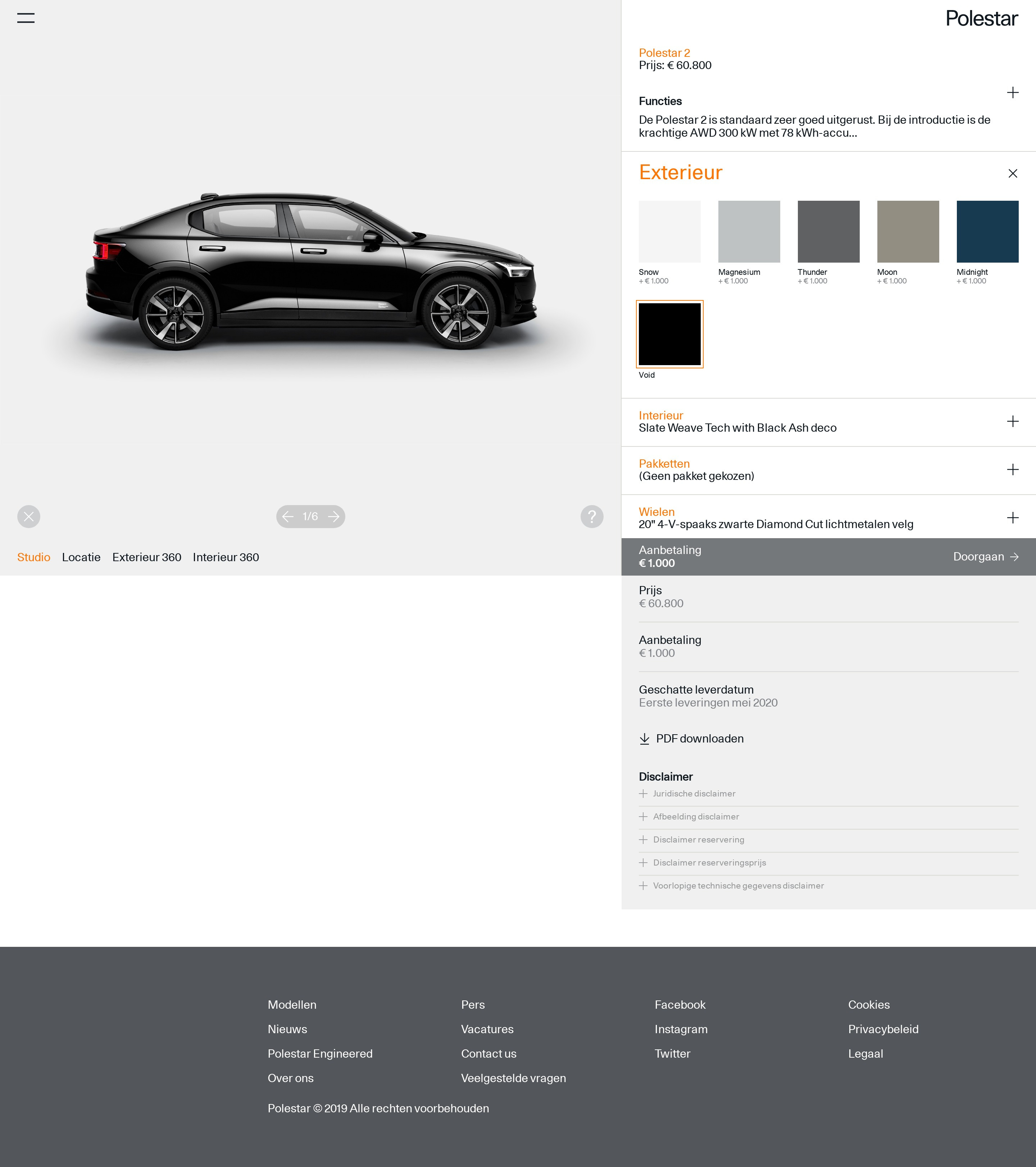This screenshot has width=1036, height=1167.
Task: Expand the Interieur section
Action: [x=1012, y=421]
